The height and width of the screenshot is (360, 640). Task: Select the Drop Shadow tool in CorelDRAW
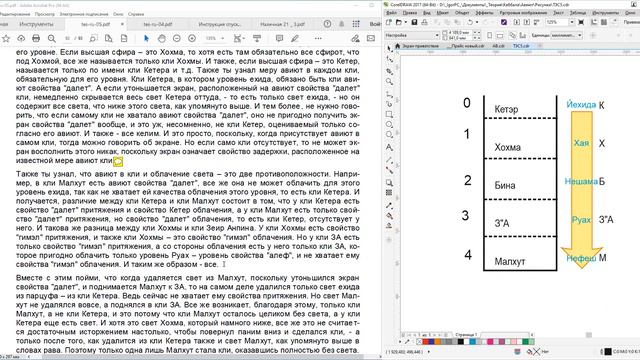pos(389,182)
